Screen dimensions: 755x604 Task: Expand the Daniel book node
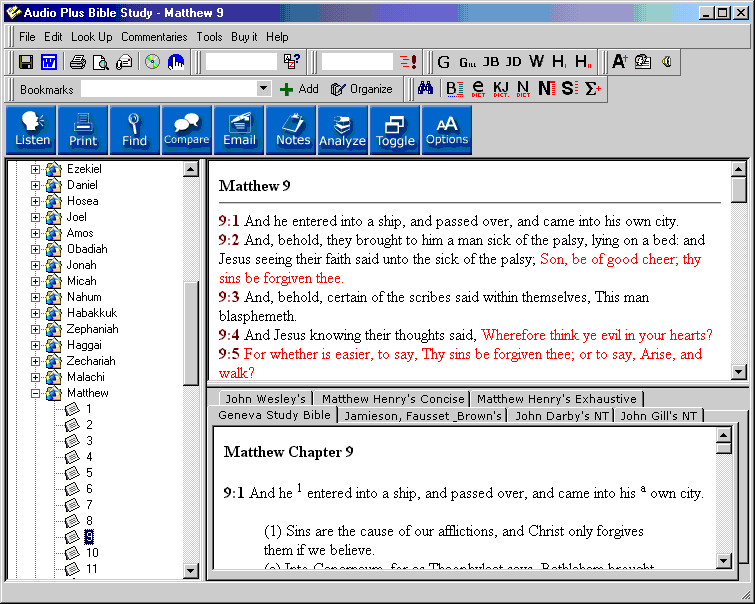pos(35,185)
